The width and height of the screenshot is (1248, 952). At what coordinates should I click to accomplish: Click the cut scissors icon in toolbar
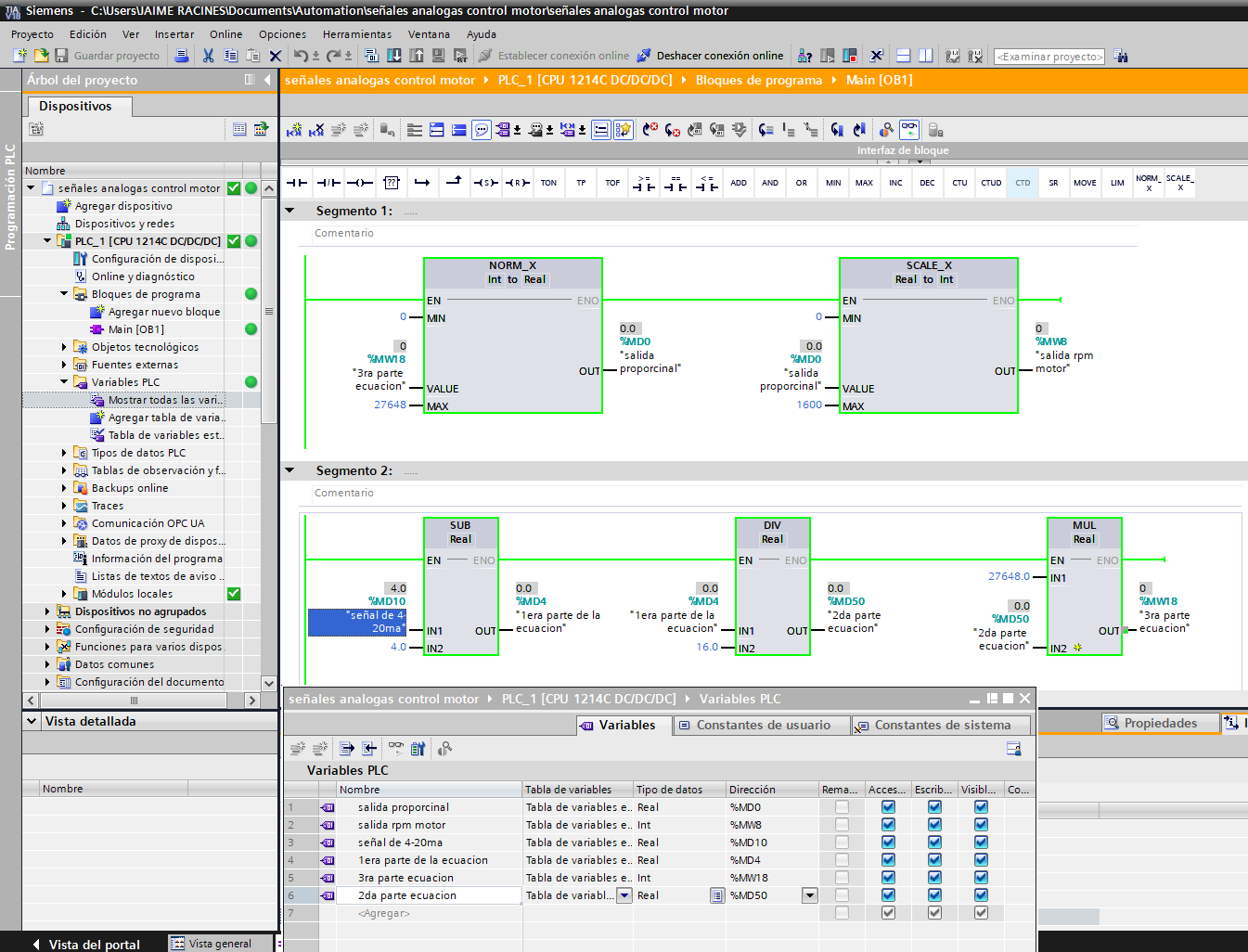pyautogui.click(x=208, y=56)
